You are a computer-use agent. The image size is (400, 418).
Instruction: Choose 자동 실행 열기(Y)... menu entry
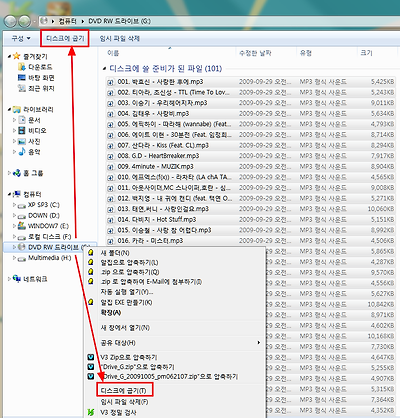tap(127, 292)
